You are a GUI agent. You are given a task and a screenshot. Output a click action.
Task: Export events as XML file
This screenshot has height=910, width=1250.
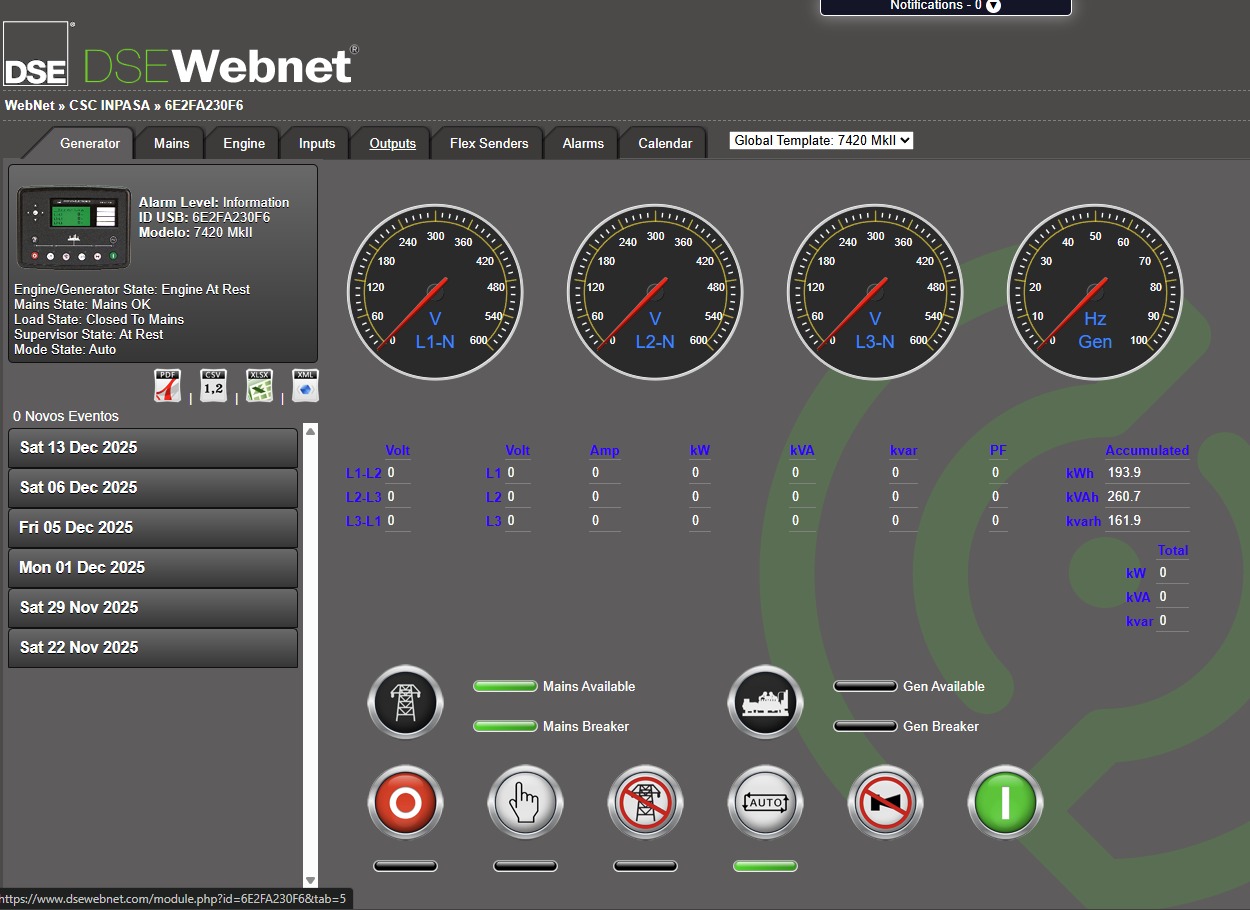point(305,386)
